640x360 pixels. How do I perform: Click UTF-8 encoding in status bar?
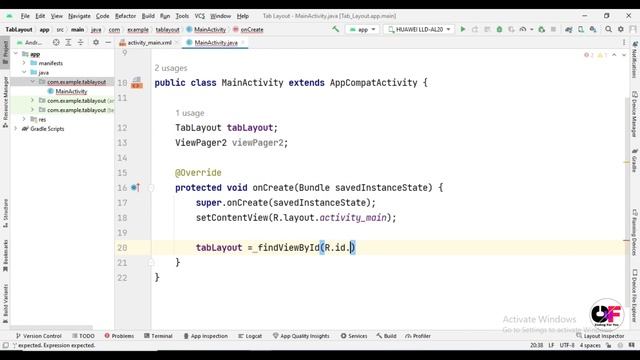click(567, 345)
